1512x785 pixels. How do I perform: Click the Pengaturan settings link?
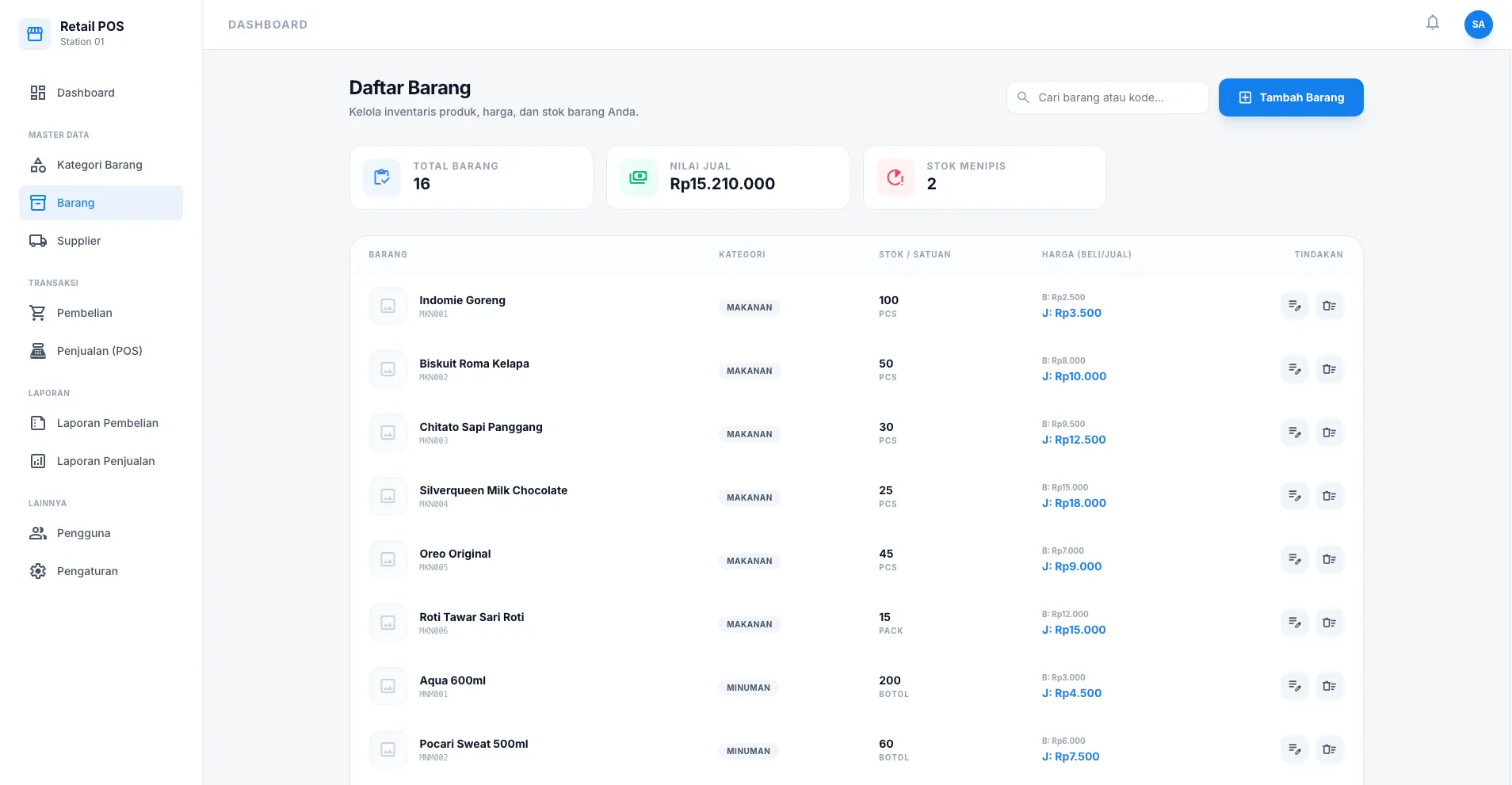[x=87, y=571]
